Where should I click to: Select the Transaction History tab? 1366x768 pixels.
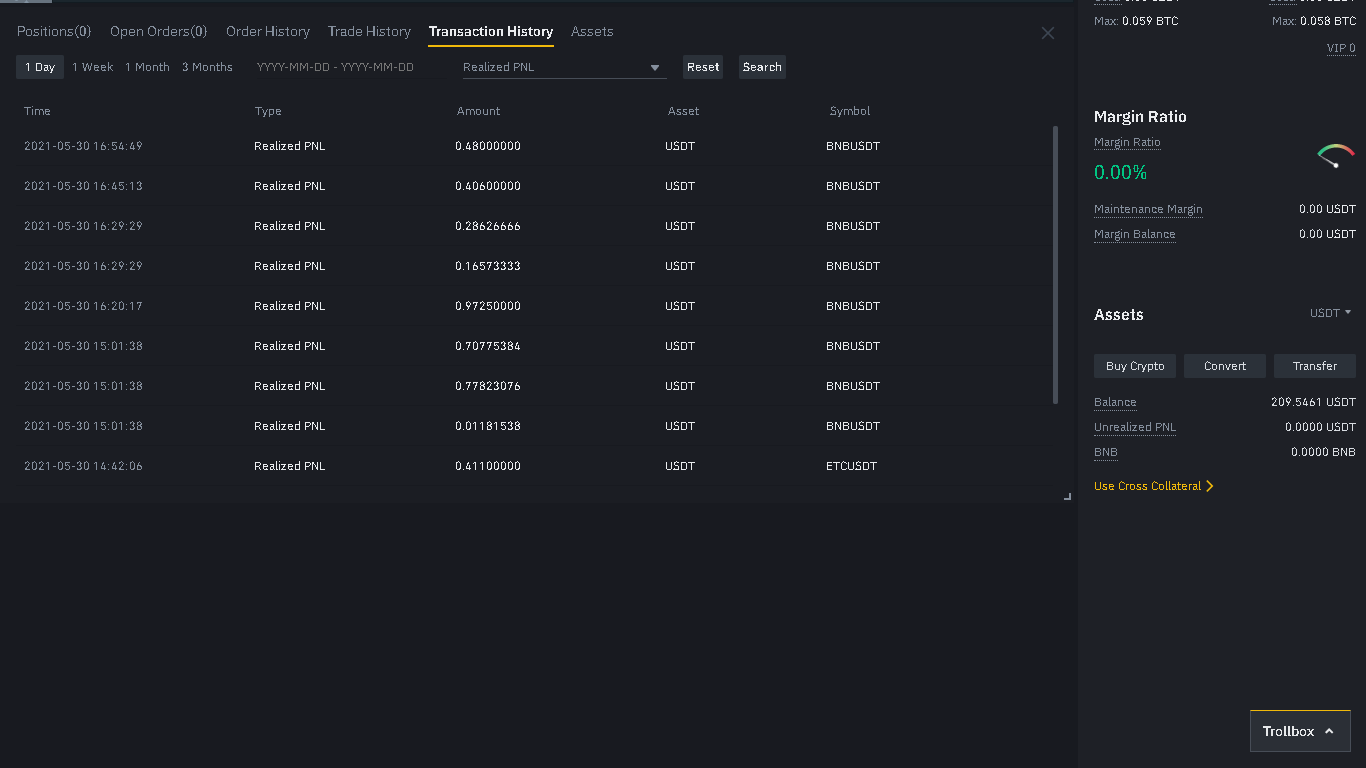point(491,31)
